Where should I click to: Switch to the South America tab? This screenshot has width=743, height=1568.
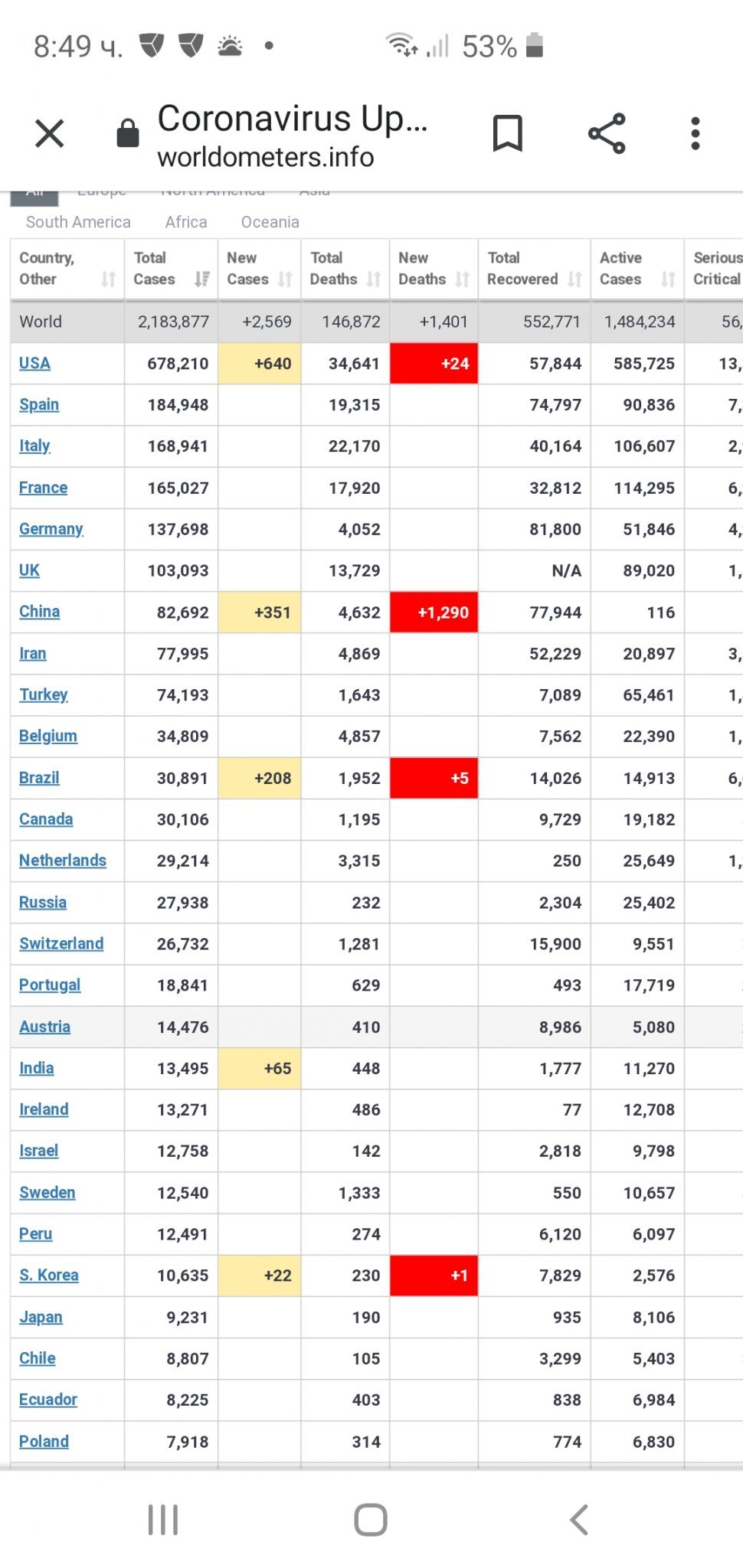click(x=78, y=222)
